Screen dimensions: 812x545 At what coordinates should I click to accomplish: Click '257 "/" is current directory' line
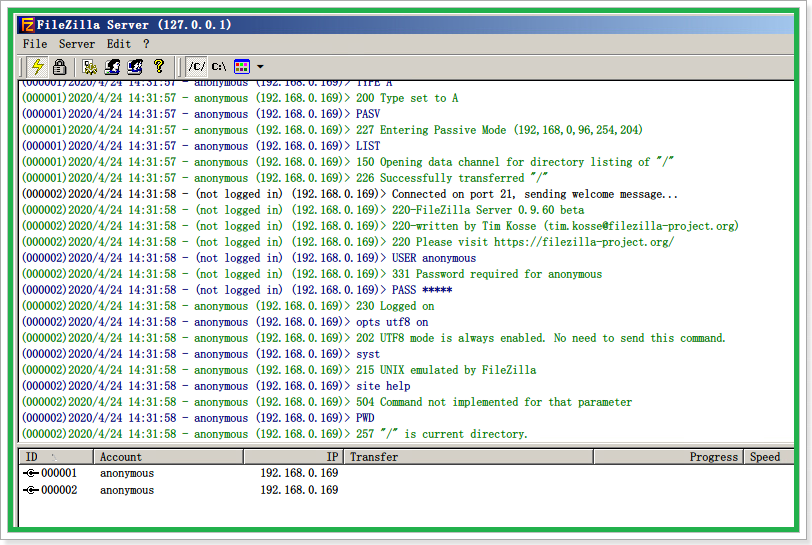pos(274,434)
